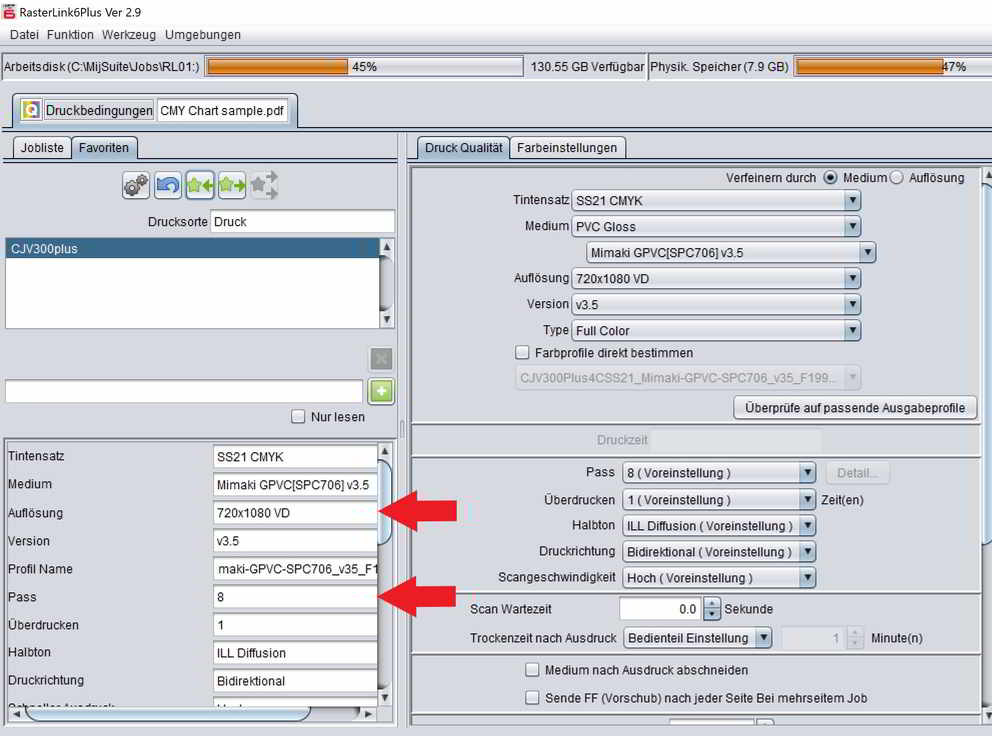Image resolution: width=992 pixels, height=736 pixels.
Task: Click the star icon with left-pointing arrow
Action: tap(200, 185)
